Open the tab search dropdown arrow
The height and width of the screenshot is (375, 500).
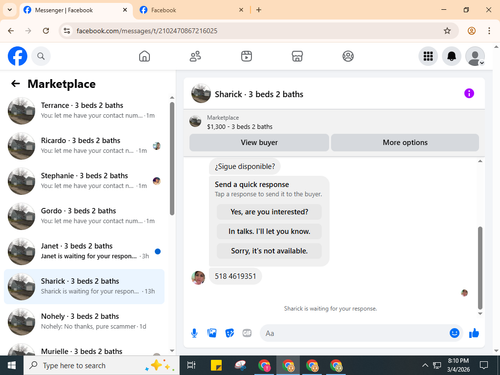(x=10, y=10)
